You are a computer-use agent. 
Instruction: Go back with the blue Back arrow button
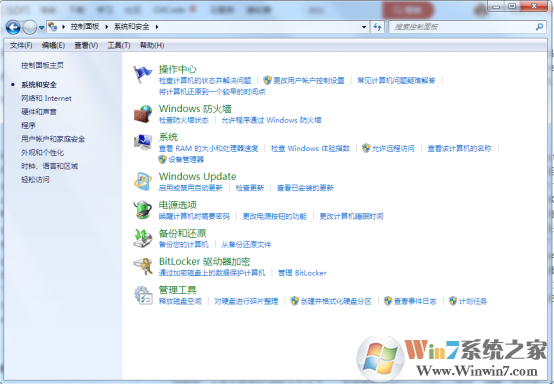pos(13,27)
